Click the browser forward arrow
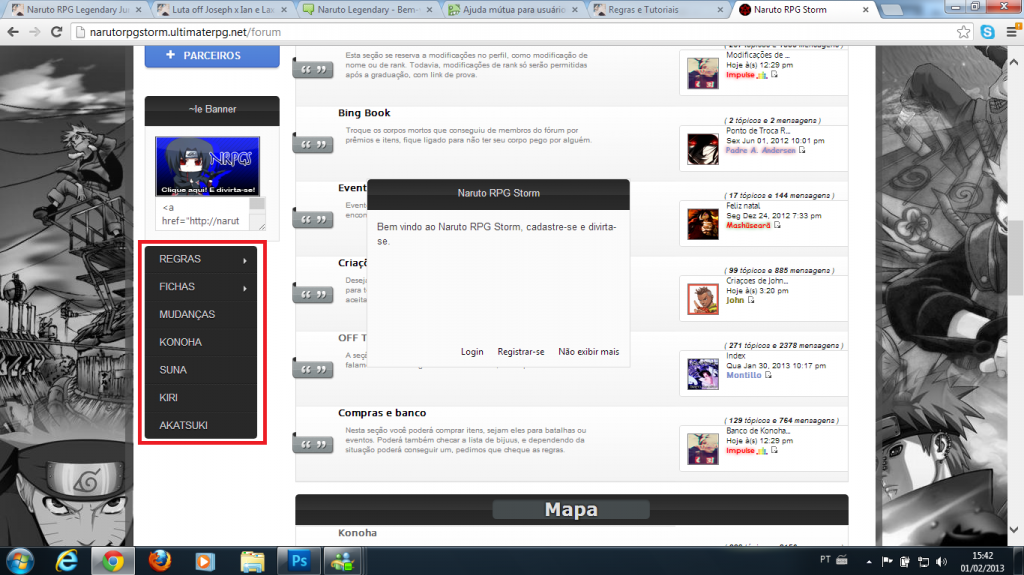This screenshot has height=575, width=1024. [x=35, y=32]
